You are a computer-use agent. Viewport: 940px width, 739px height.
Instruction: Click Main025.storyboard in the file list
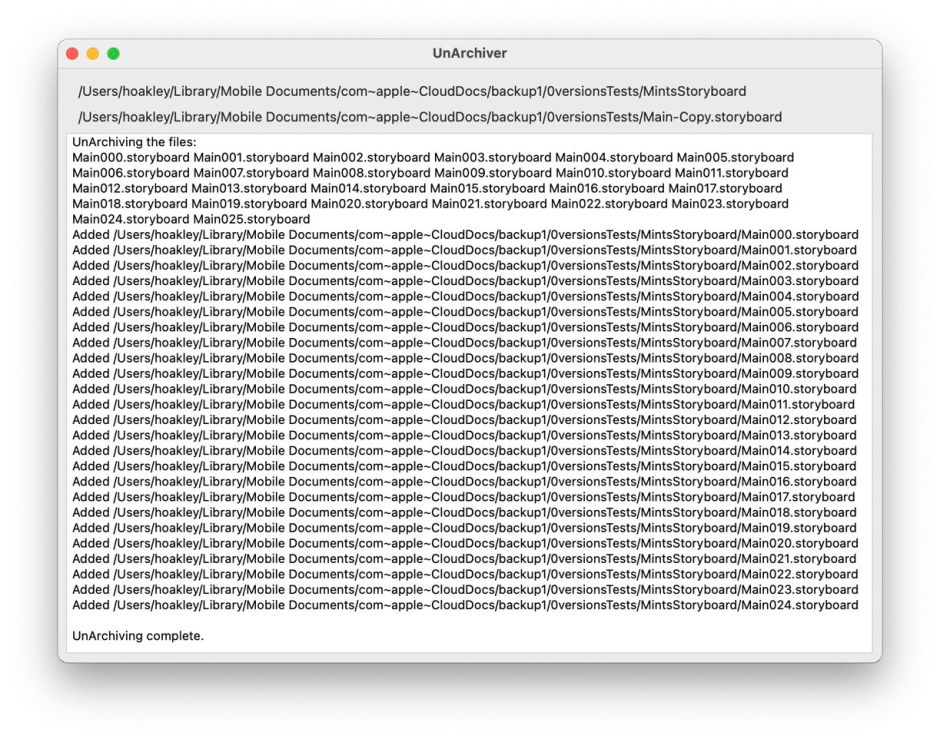[251, 219]
